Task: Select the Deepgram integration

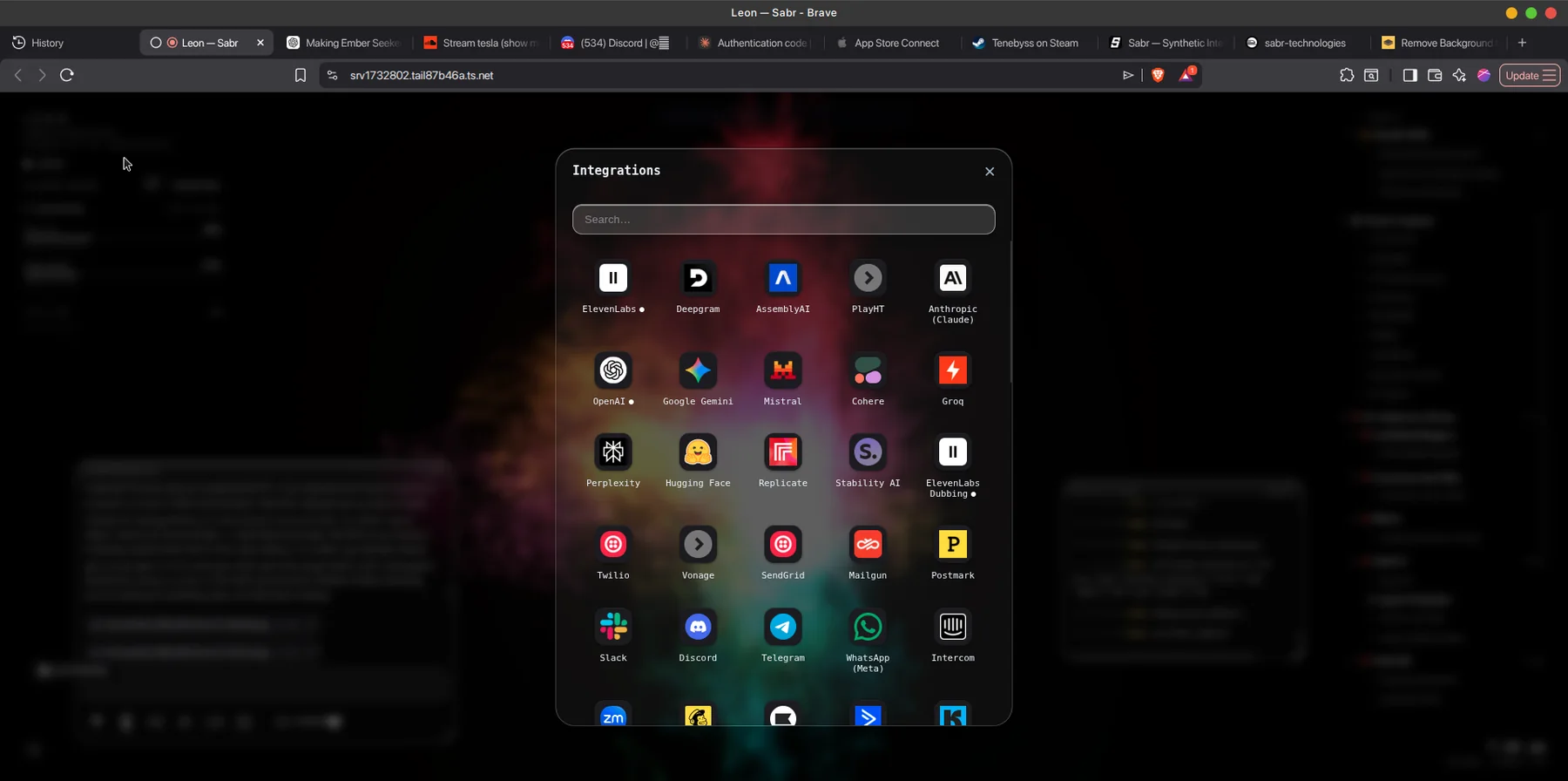Action: (698, 278)
